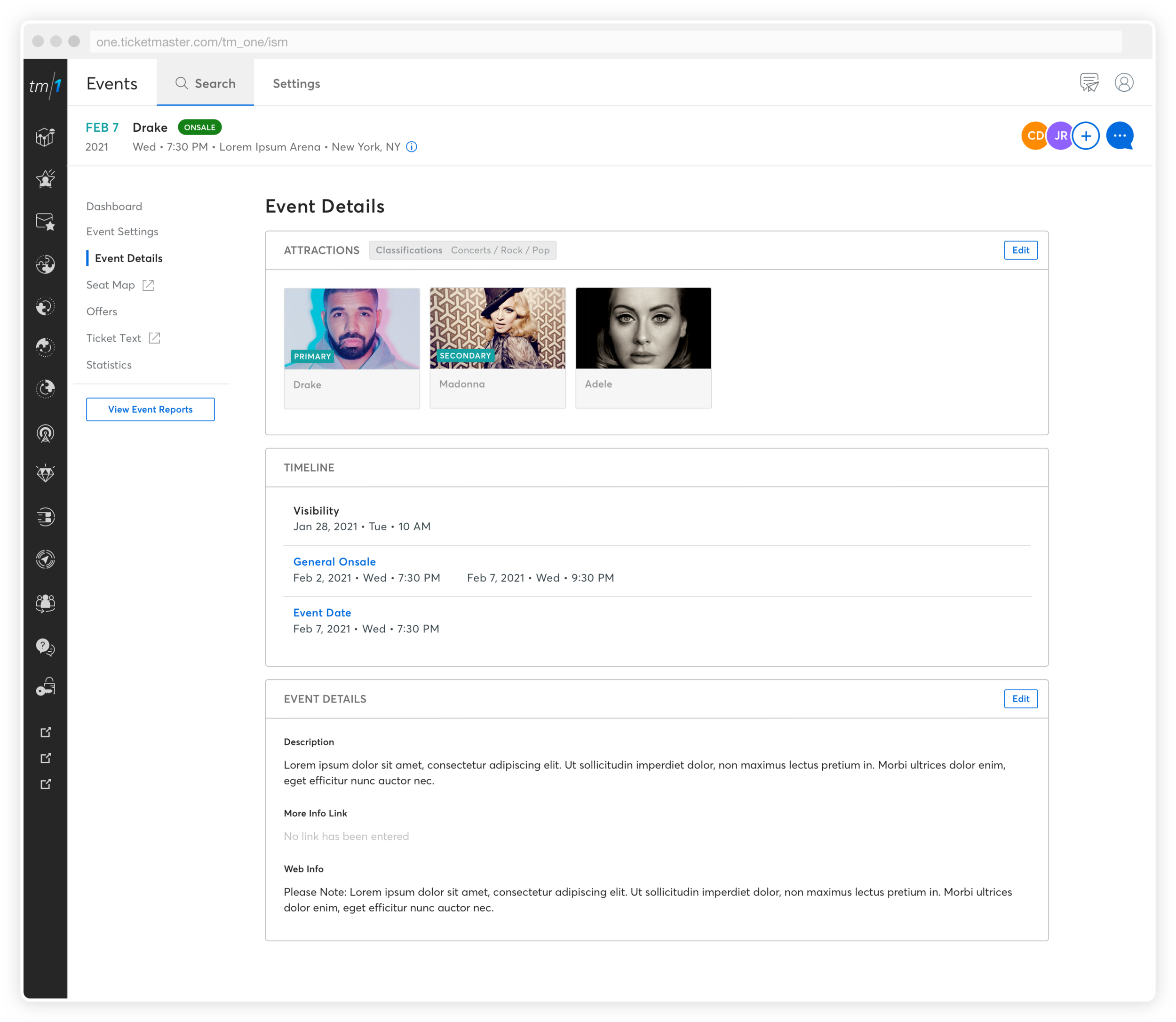This screenshot has width=1176, height=1022.
Task: Add collaborator with the plus circle button
Action: pos(1086,136)
